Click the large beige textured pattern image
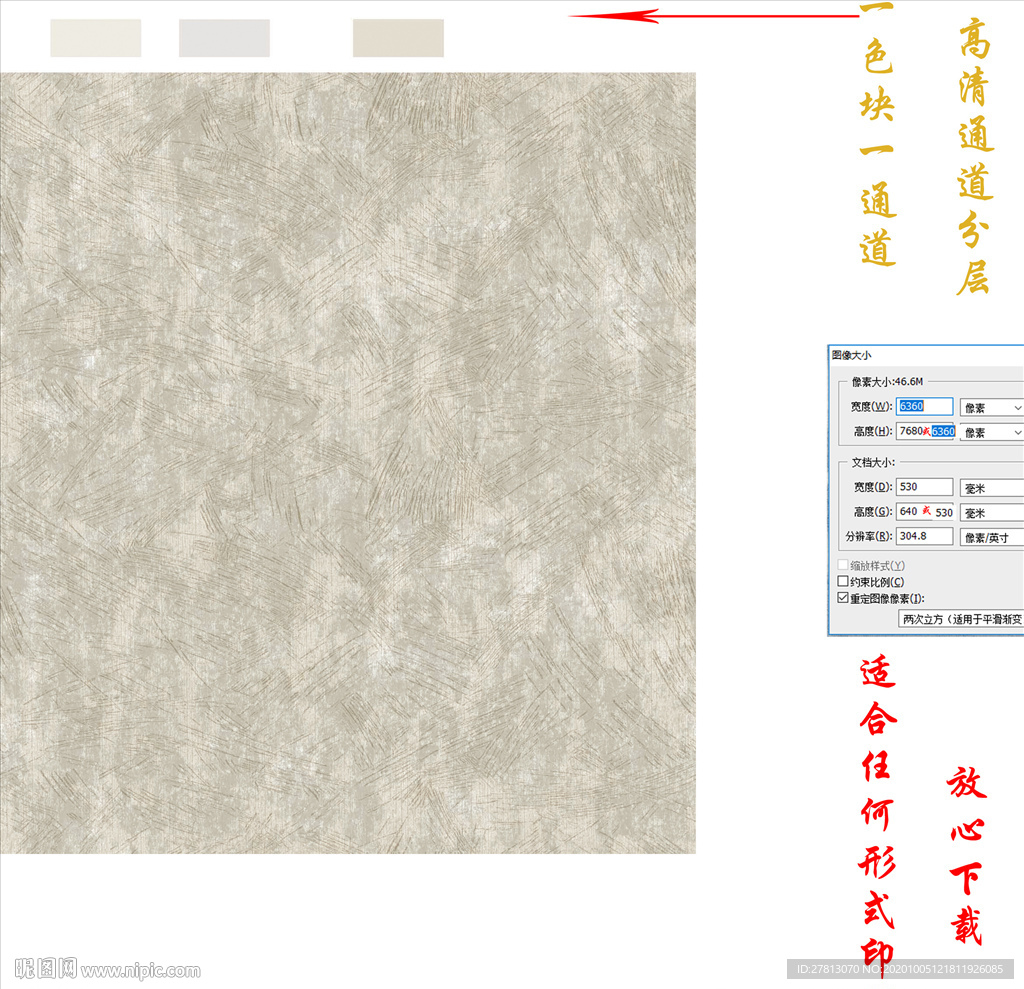This screenshot has width=1024, height=989. pos(348,462)
